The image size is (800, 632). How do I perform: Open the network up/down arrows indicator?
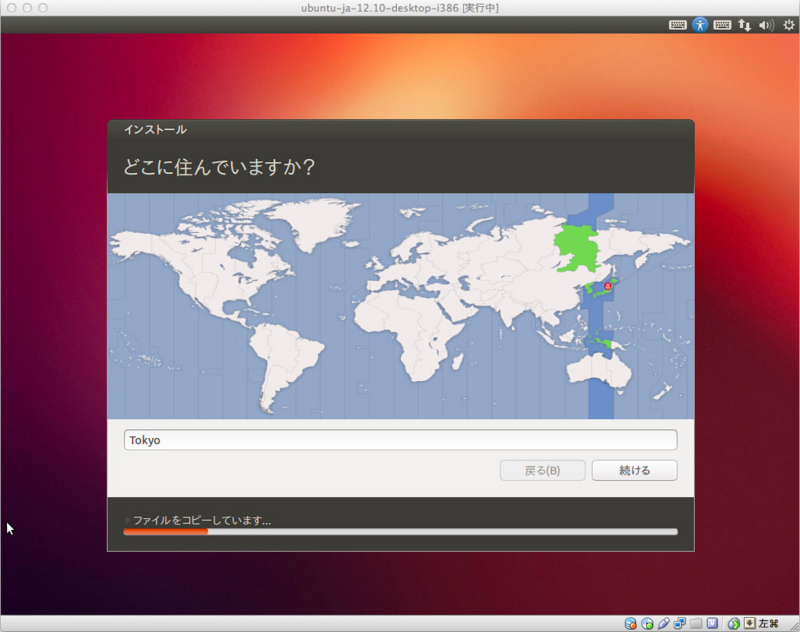pyautogui.click(x=744, y=25)
